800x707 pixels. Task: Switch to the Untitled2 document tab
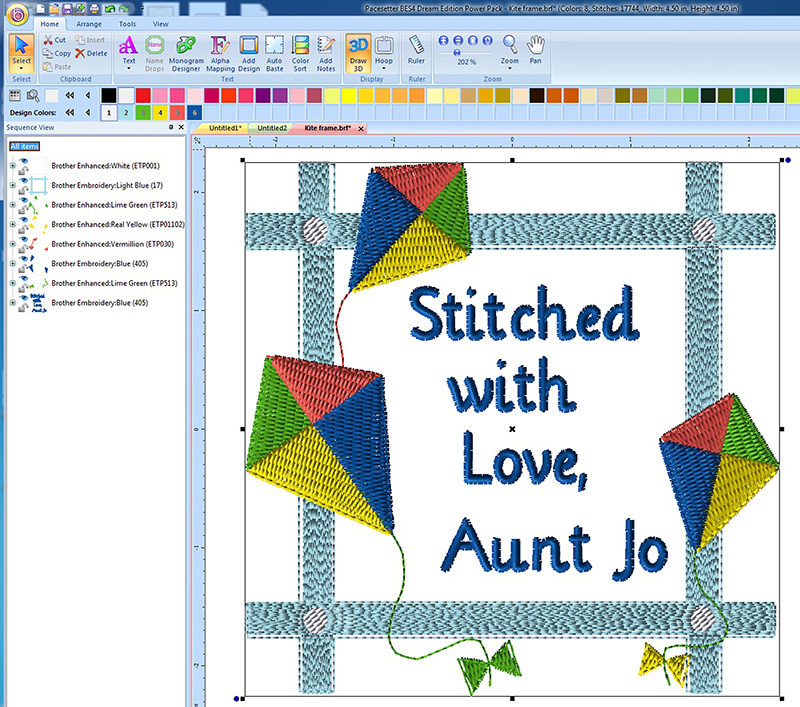click(271, 129)
